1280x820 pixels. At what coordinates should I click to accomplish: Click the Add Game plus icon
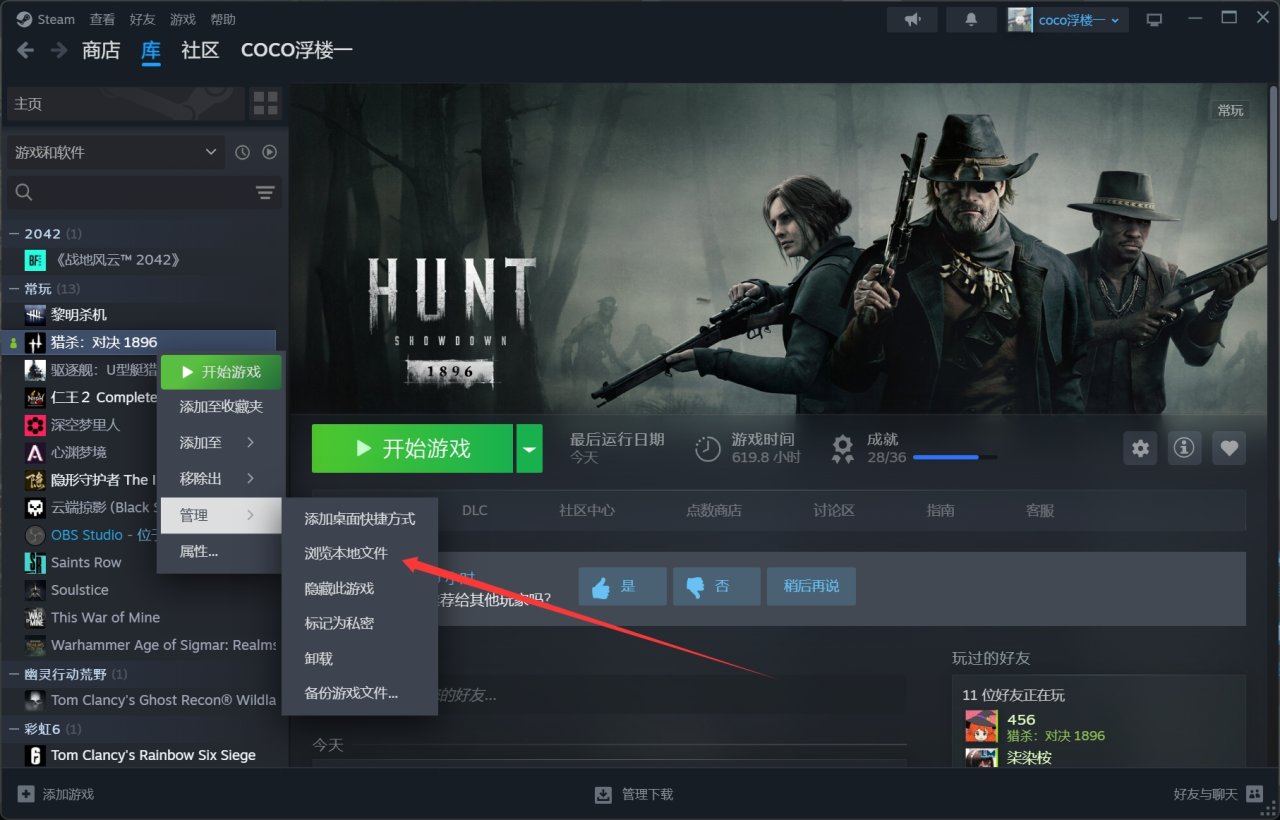25,794
